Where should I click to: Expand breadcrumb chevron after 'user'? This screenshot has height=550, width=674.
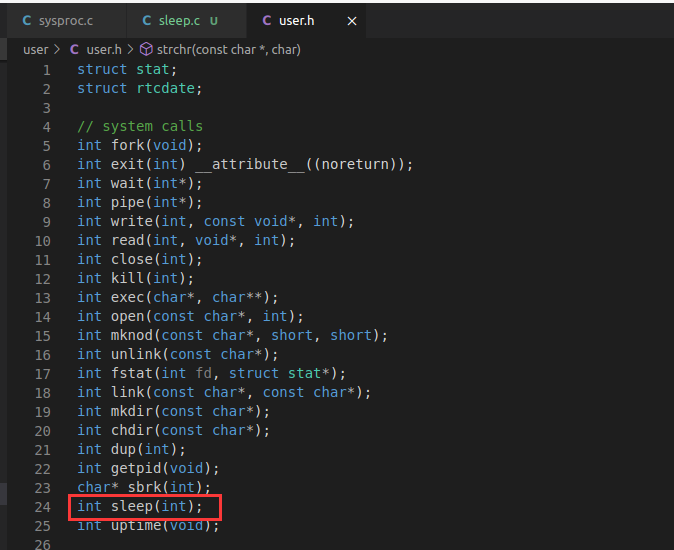[x=57, y=50]
